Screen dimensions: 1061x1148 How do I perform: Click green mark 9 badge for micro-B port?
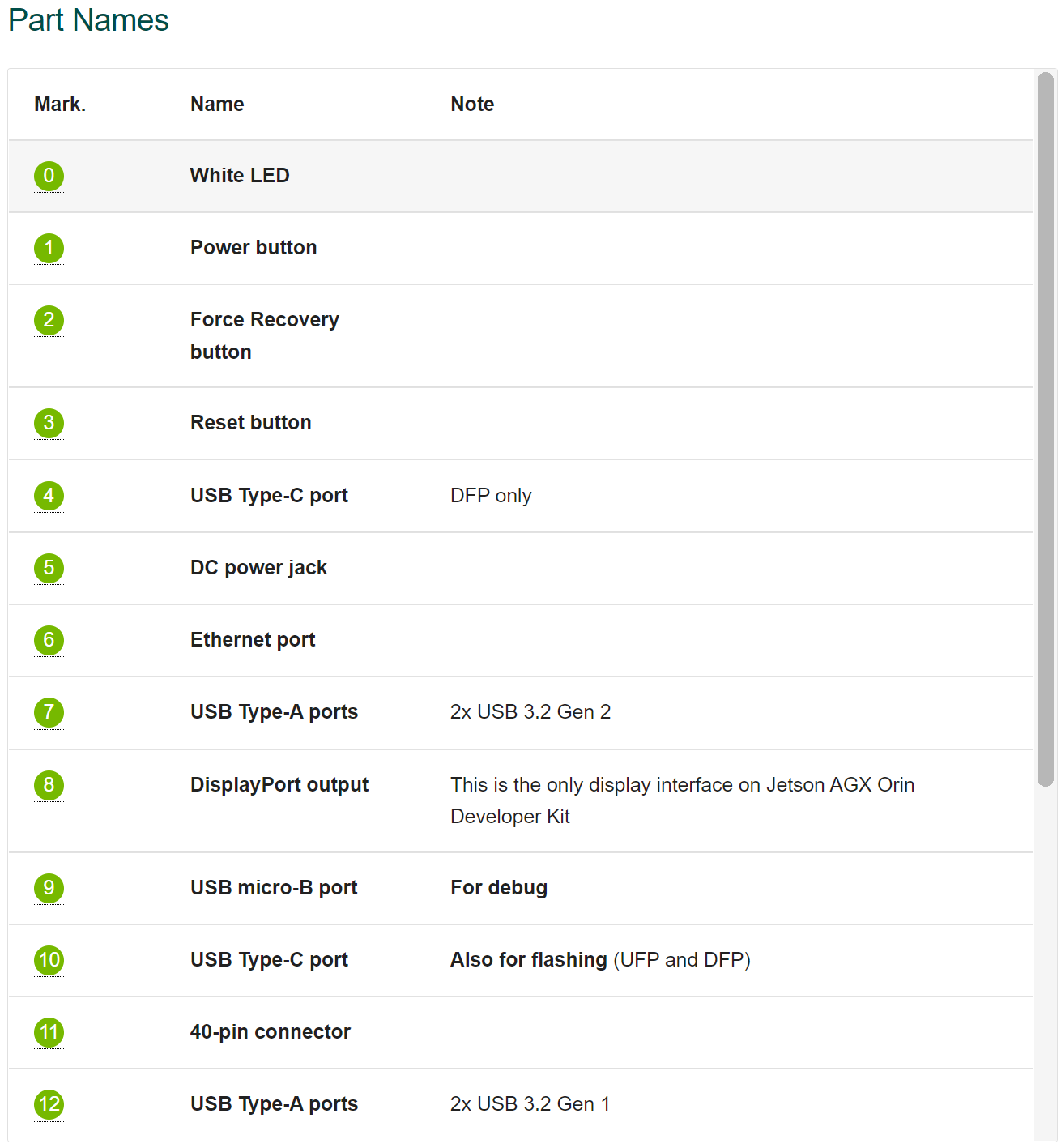click(49, 888)
